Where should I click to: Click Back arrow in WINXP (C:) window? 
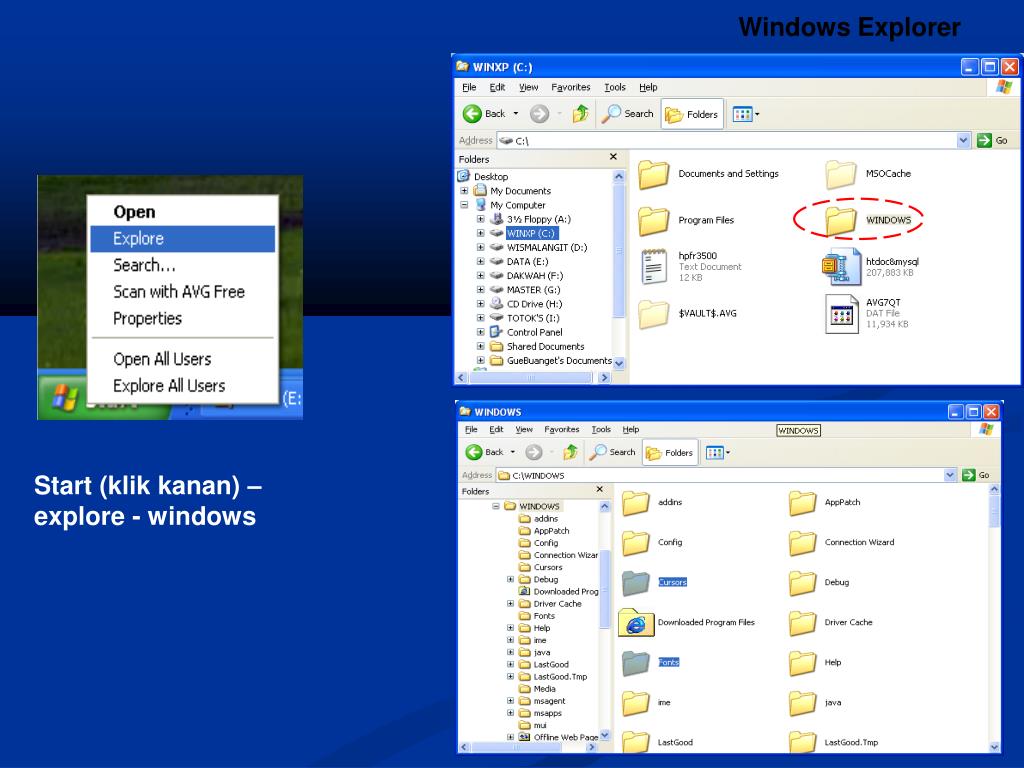[472, 114]
